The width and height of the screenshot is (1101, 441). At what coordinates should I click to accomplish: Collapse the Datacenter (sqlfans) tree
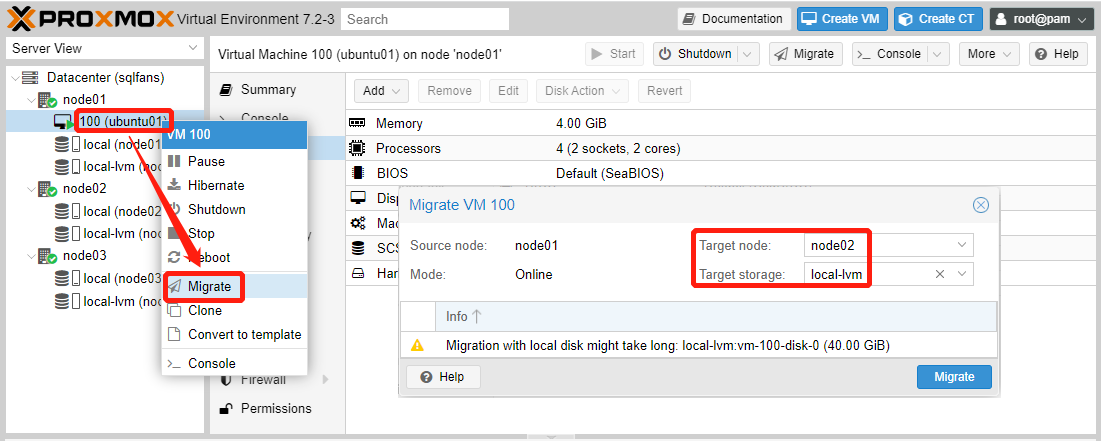(15, 77)
